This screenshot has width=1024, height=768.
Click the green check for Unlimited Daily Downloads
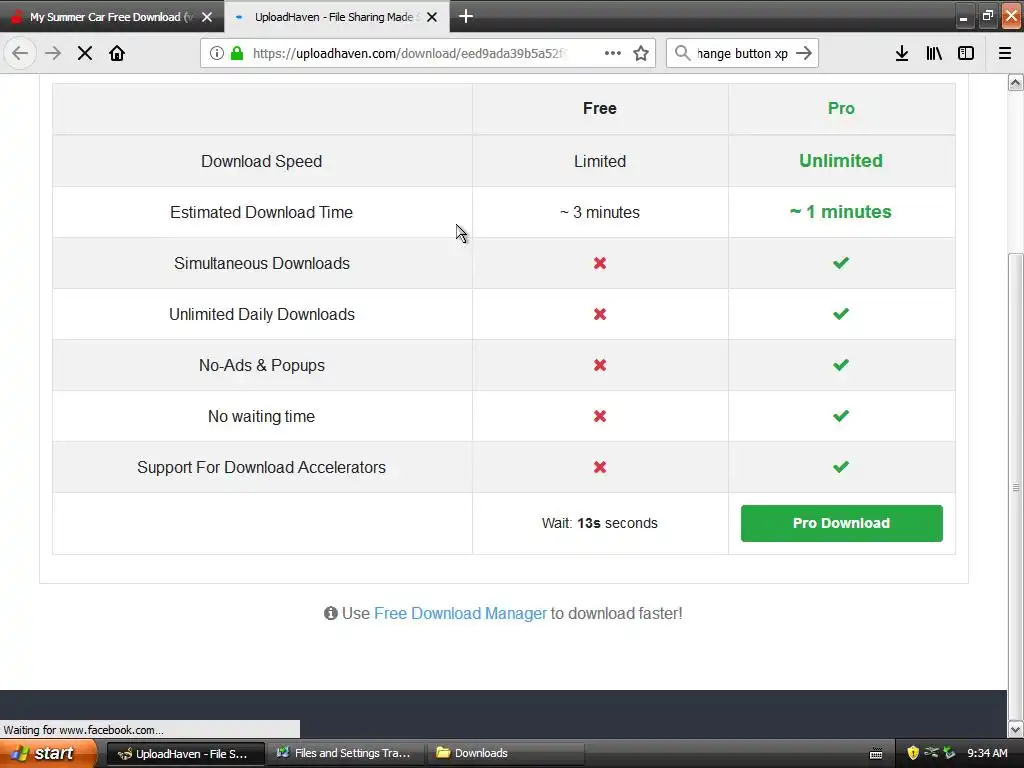tap(841, 313)
